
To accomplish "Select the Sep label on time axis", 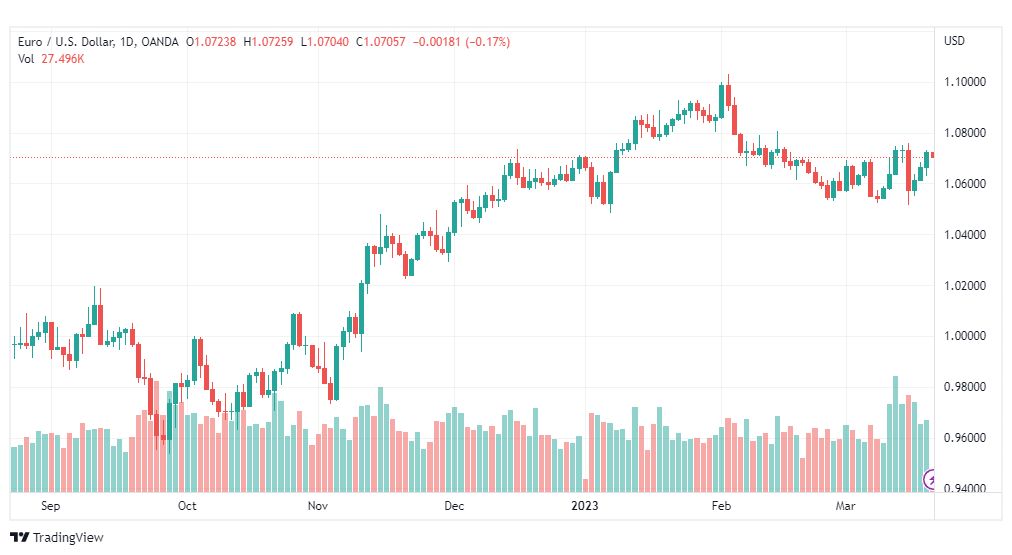I will [50, 505].
